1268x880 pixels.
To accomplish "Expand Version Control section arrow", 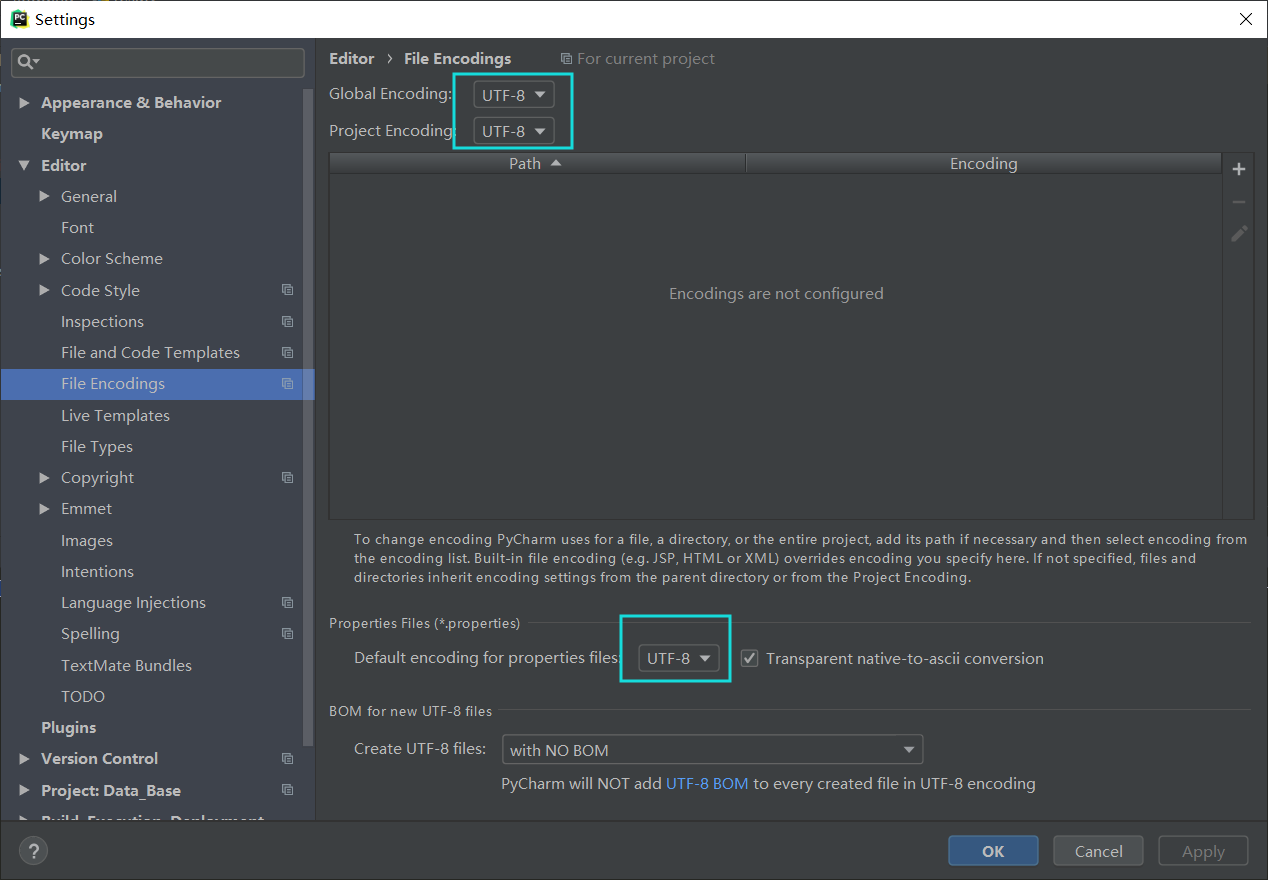I will (x=24, y=758).
